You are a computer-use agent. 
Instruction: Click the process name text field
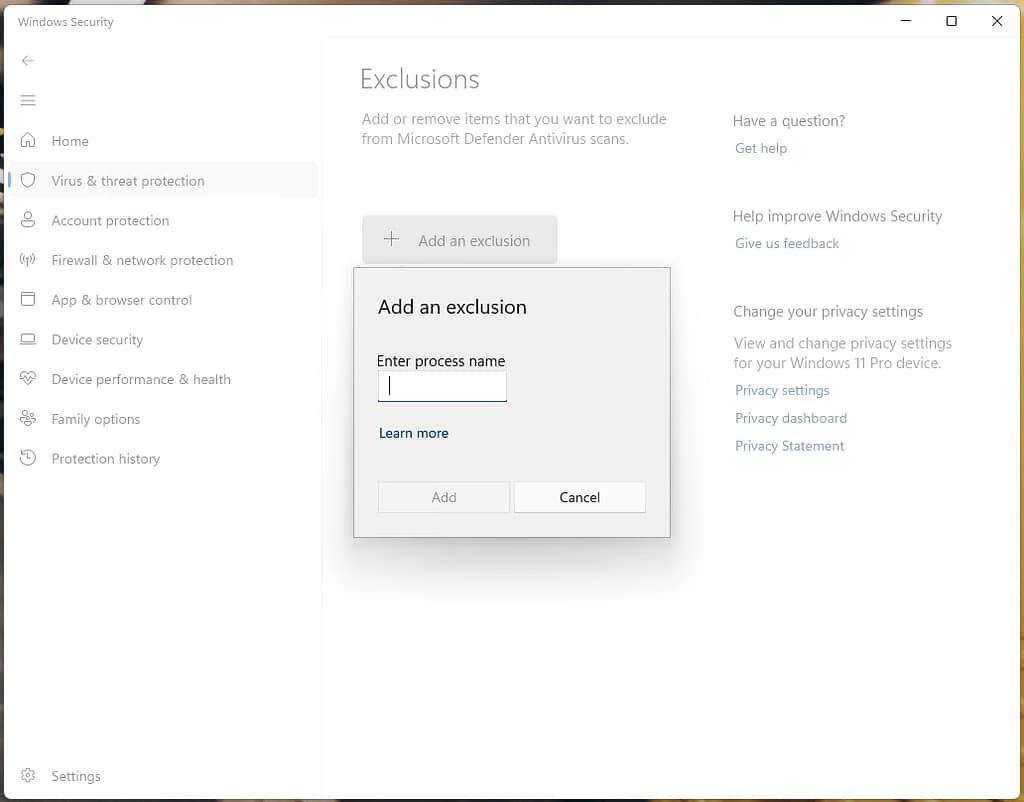[x=442, y=386]
